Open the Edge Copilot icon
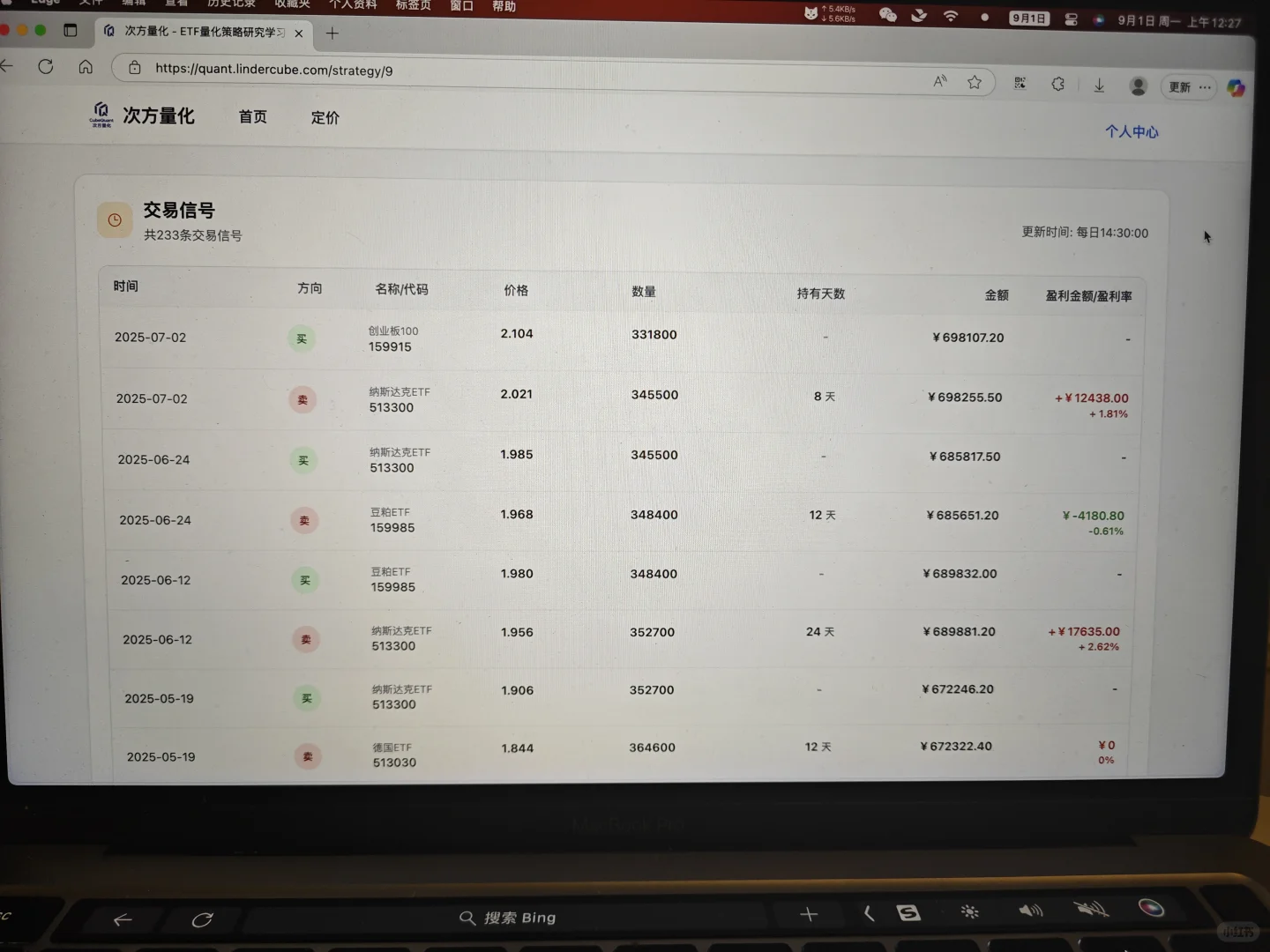1270x952 pixels. (1236, 87)
